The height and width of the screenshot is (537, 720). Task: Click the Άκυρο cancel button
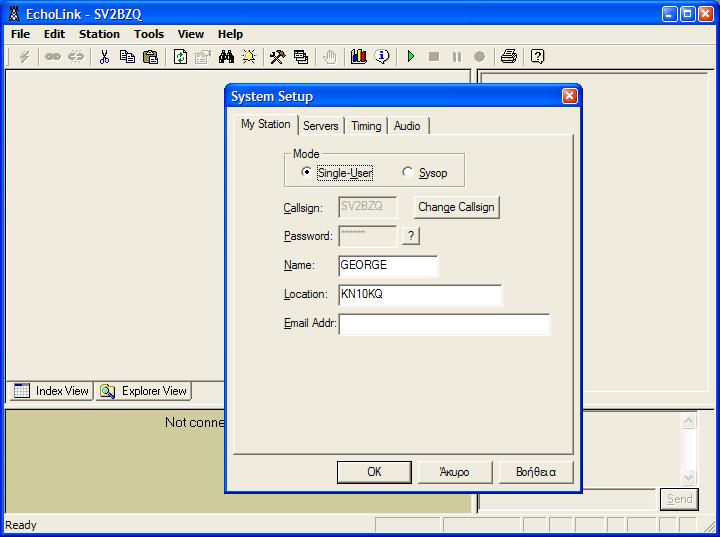pyautogui.click(x=455, y=472)
